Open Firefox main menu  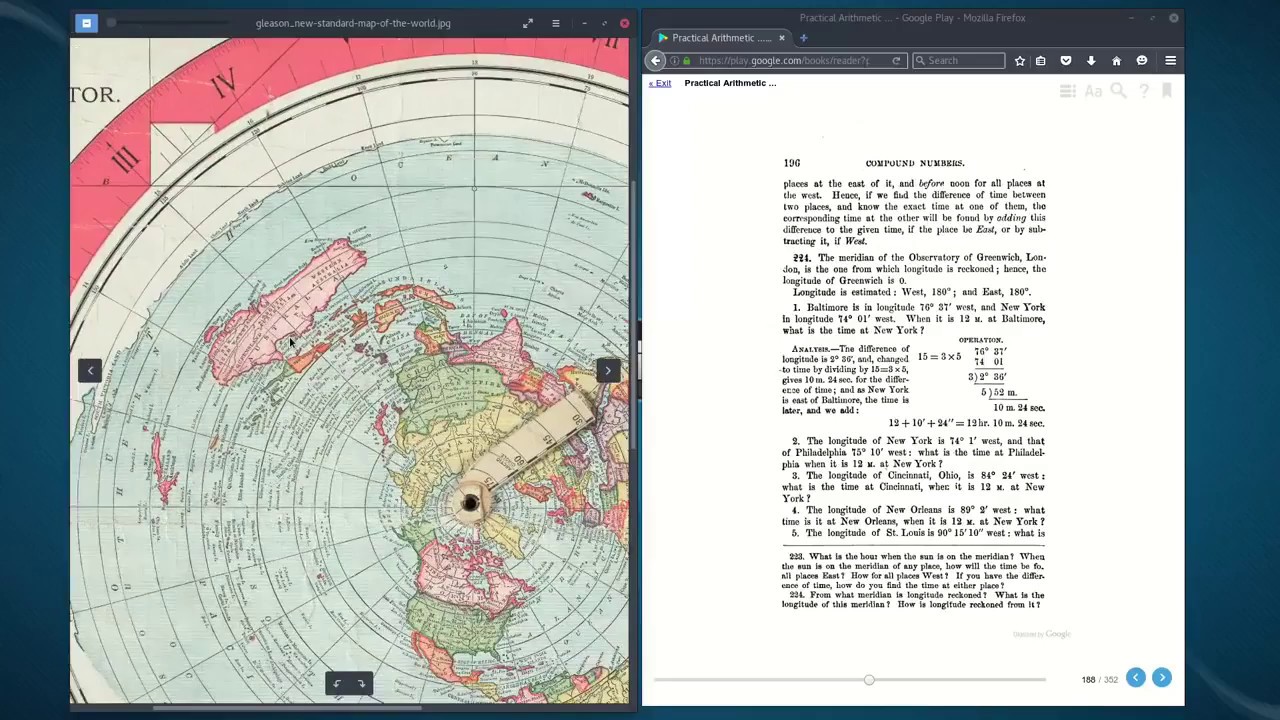(1170, 61)
